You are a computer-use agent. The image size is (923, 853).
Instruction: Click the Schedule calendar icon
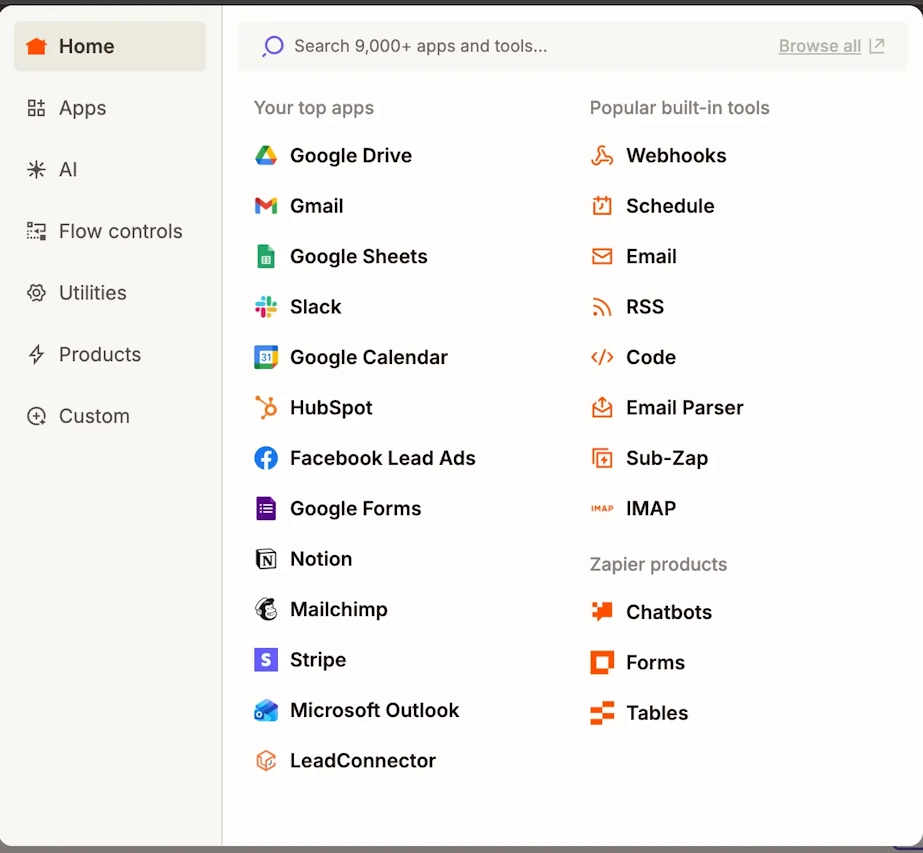[x=602, y=206]
